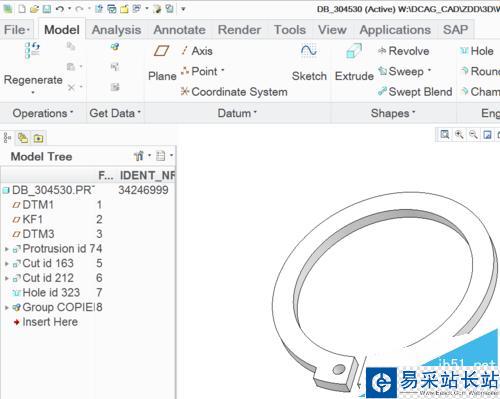Click the New file icon
The image size is (500, 399).
coord(22,9)
